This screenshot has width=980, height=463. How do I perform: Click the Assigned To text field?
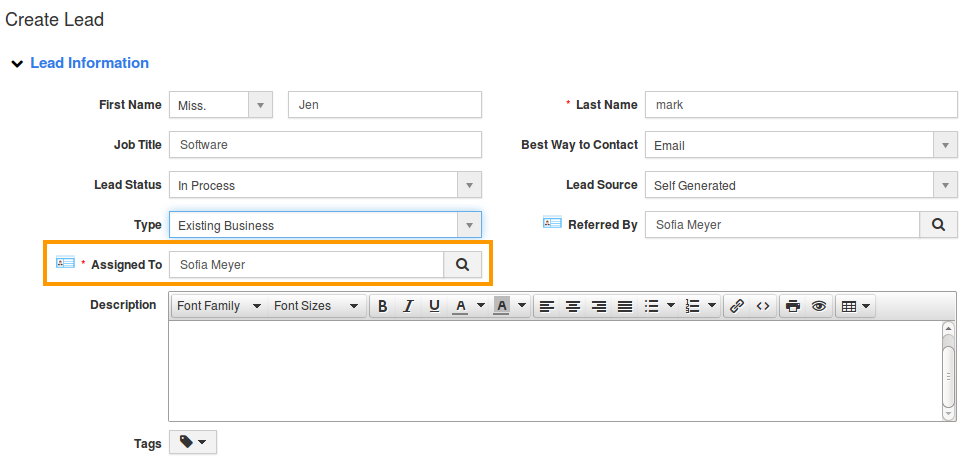tap(306, 265)
